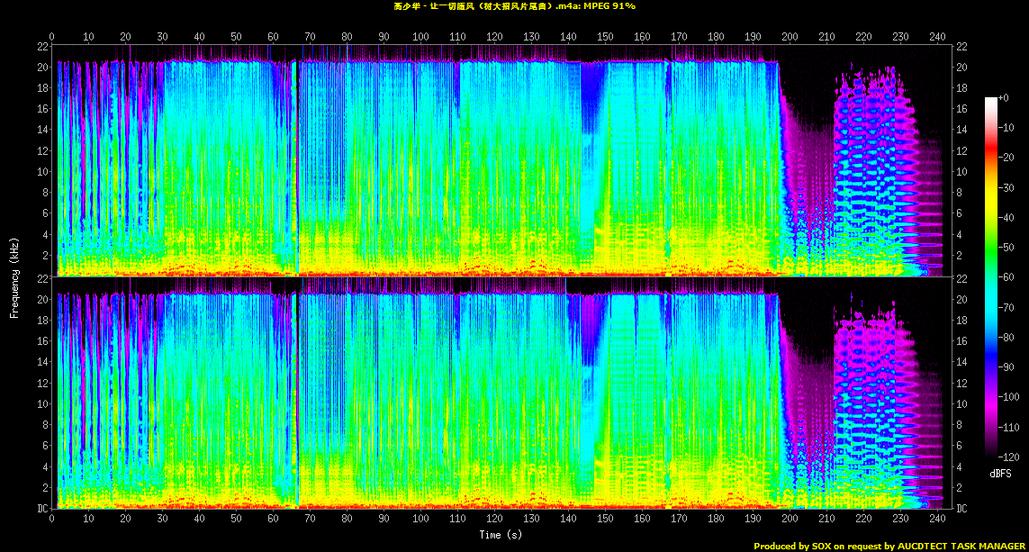
Task: Click the '-80' value on the color scale
Action: 1006,337
